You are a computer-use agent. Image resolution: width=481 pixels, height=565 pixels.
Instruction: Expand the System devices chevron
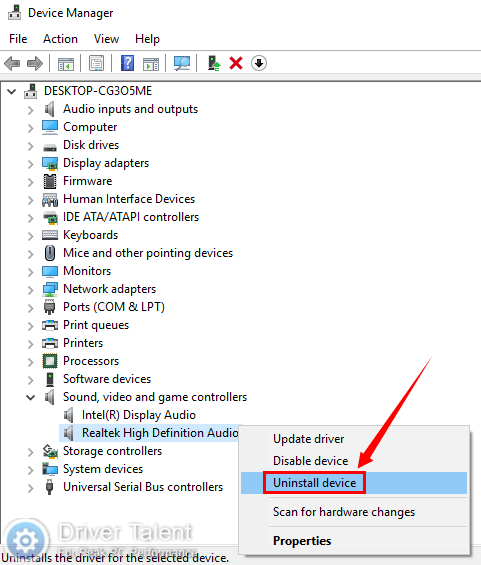coord(31,470)
